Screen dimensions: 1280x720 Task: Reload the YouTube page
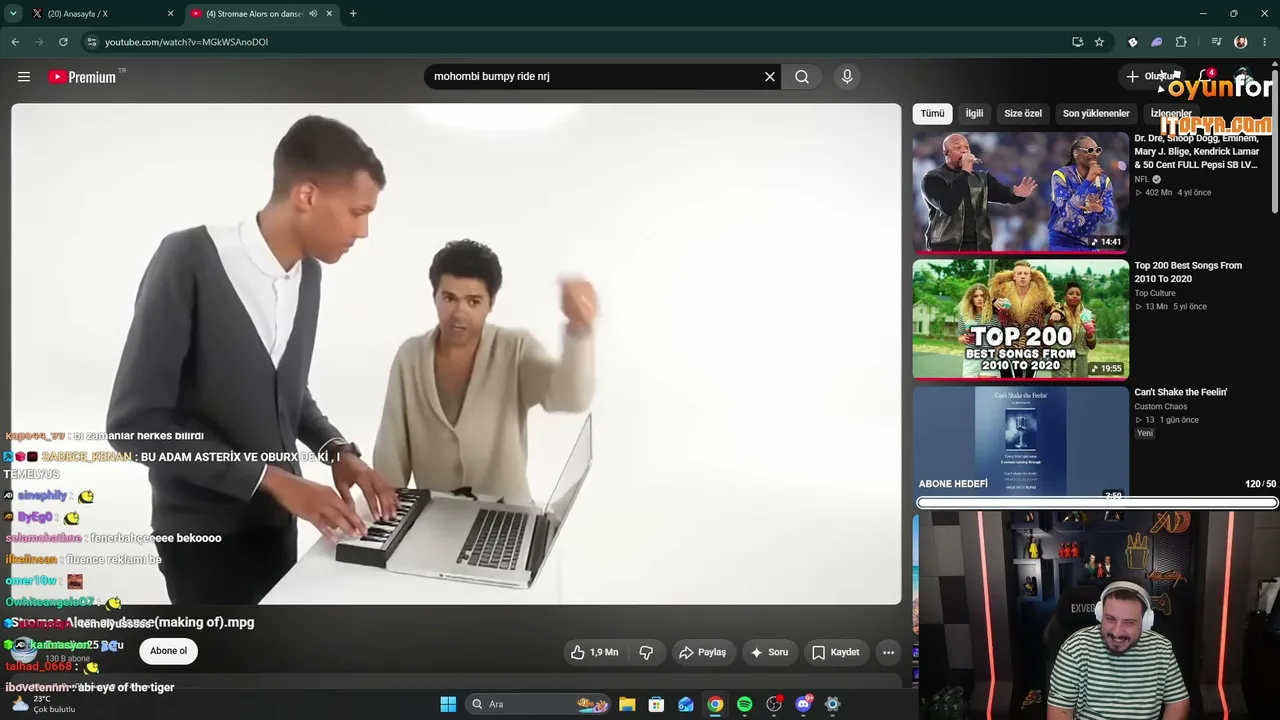click(x=63, y=42)
